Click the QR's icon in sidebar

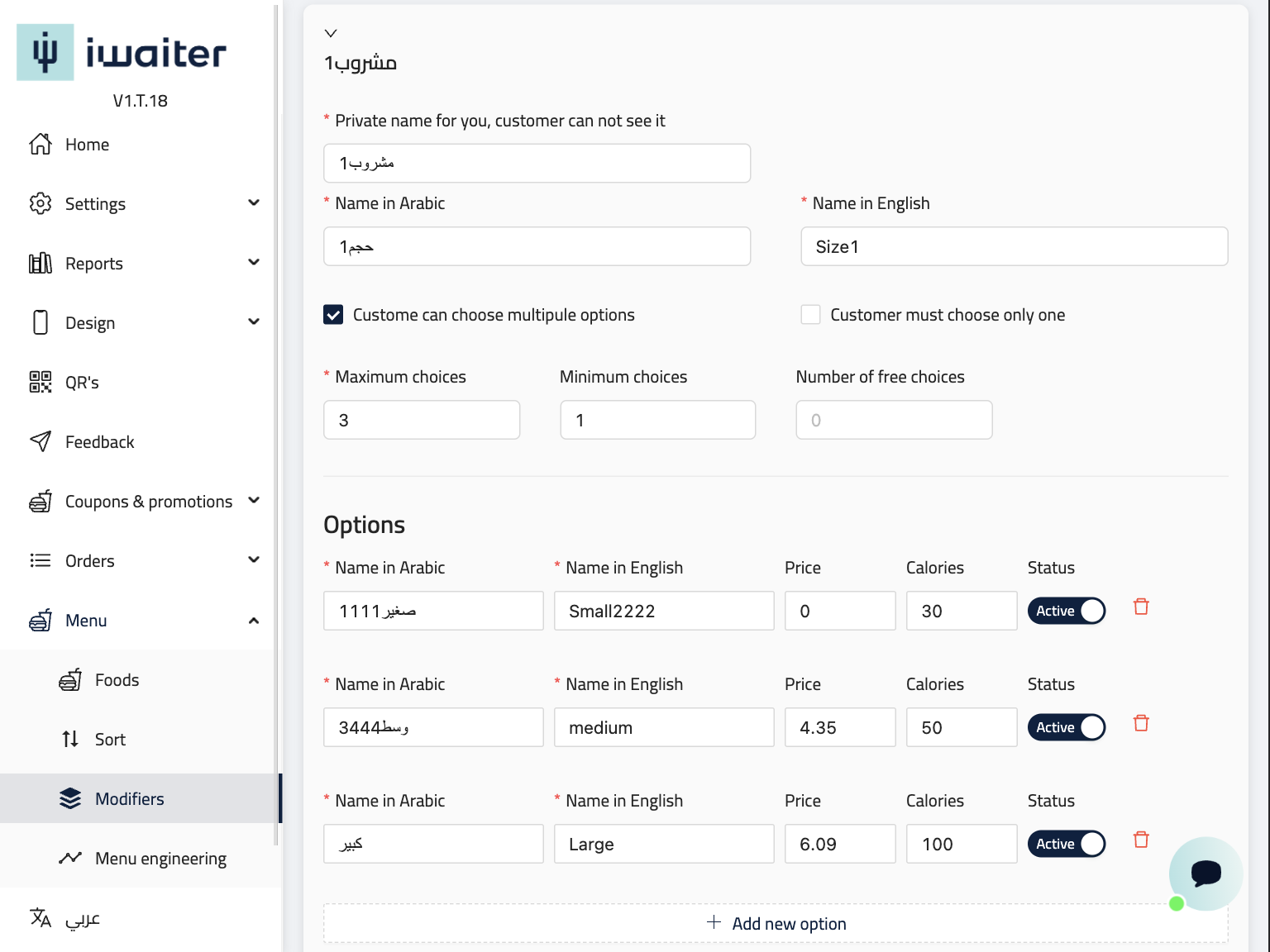41,382
